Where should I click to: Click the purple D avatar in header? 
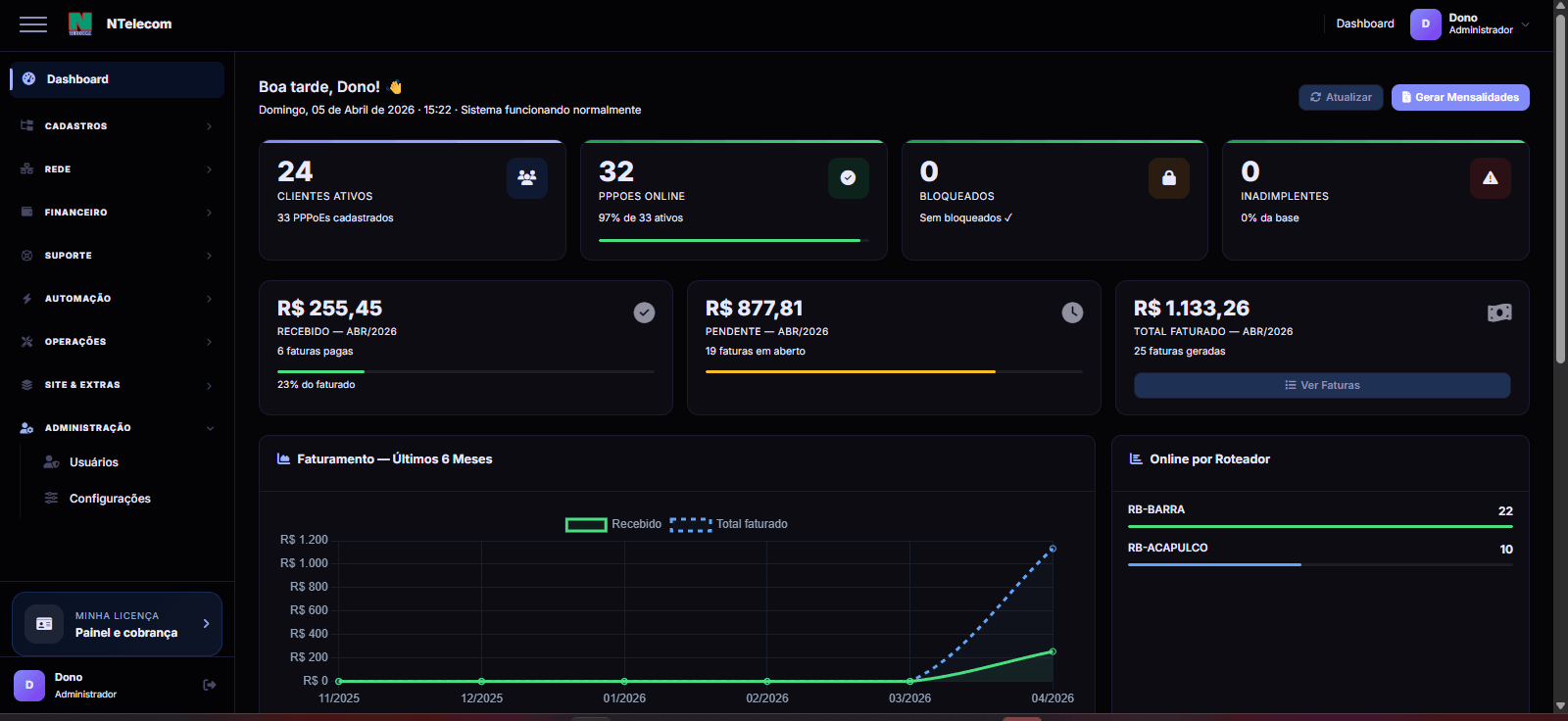click(x=1426, y=24)
